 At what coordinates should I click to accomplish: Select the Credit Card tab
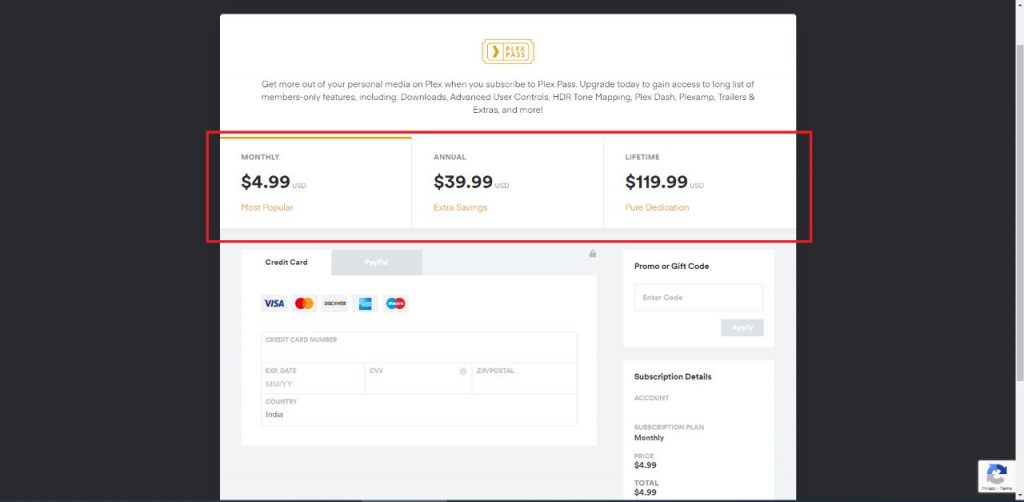(286, 262)
